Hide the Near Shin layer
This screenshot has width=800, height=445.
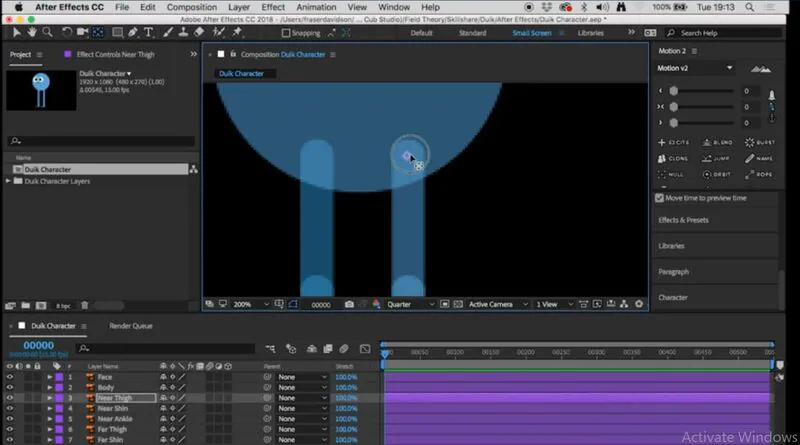(x=9, y=408)
